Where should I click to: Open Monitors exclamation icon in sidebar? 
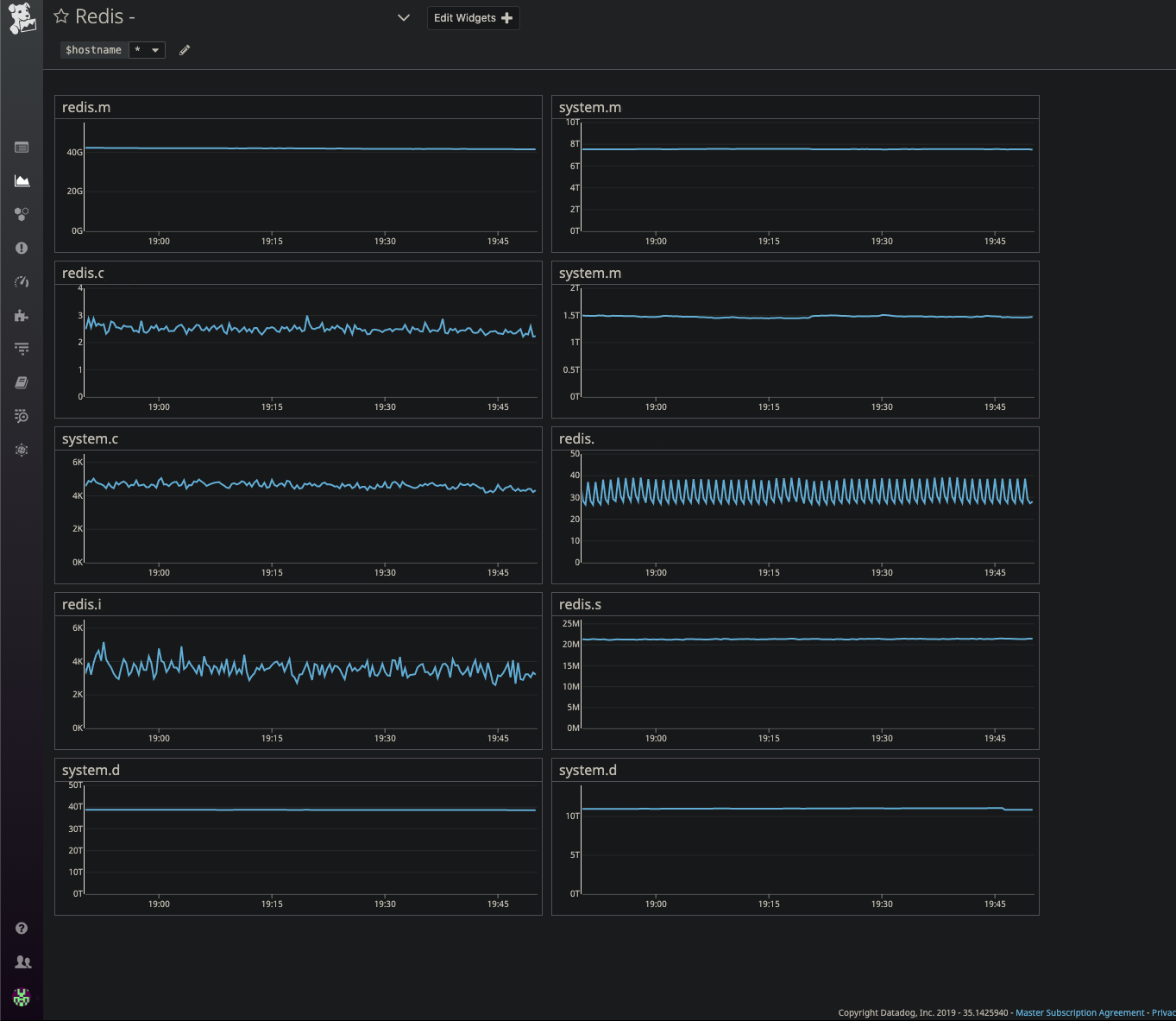(x=22, y=248)
